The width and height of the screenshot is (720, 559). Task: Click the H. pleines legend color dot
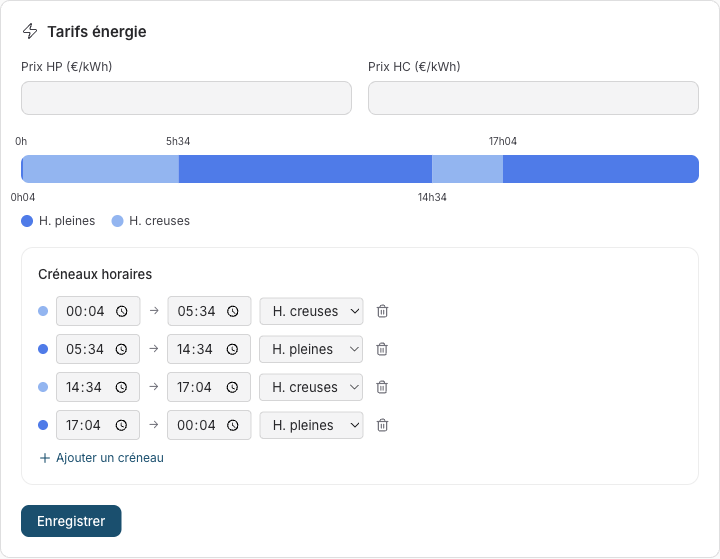(27, 221)
